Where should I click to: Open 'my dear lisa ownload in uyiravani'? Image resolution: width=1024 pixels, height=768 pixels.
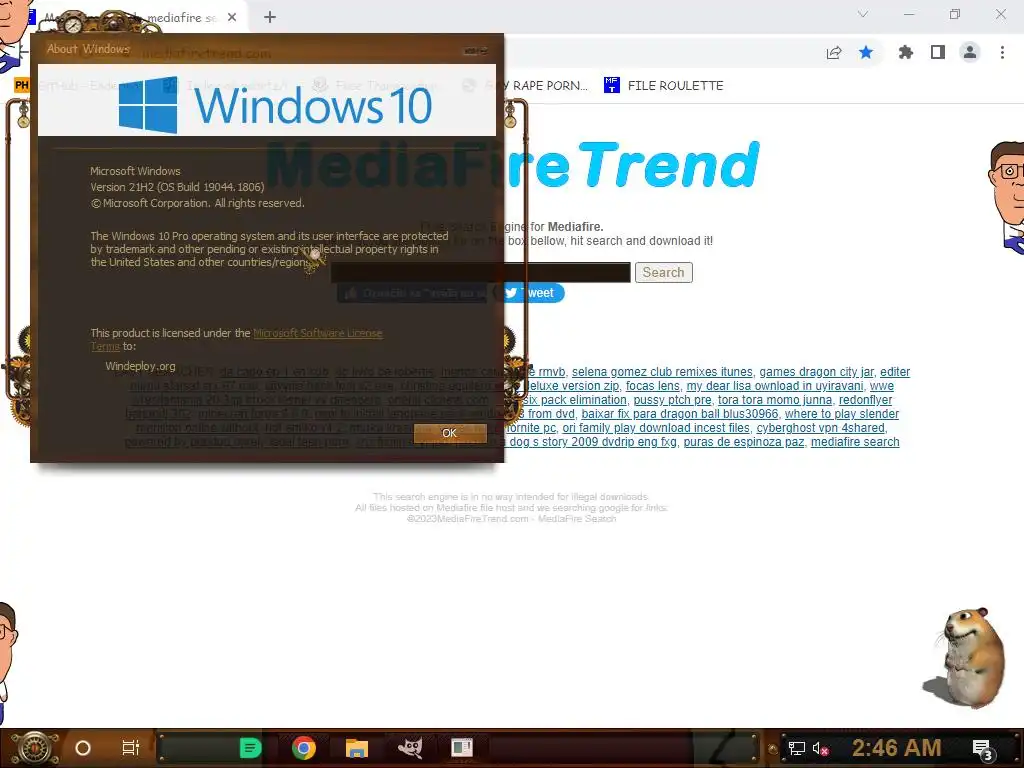click(x=775, y=386)
